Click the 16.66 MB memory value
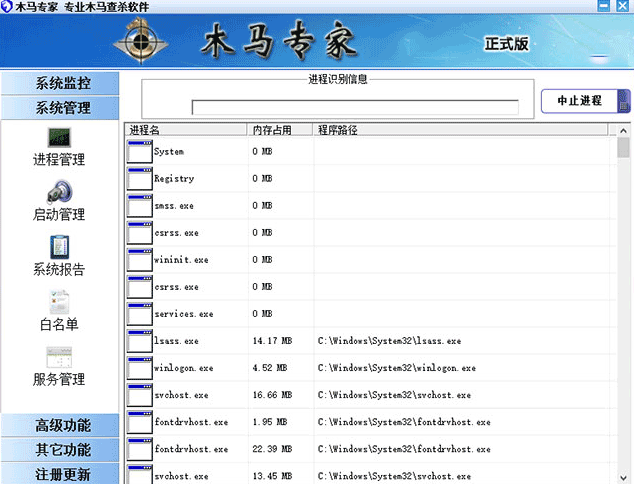The image size is (634, 484). 272,395
